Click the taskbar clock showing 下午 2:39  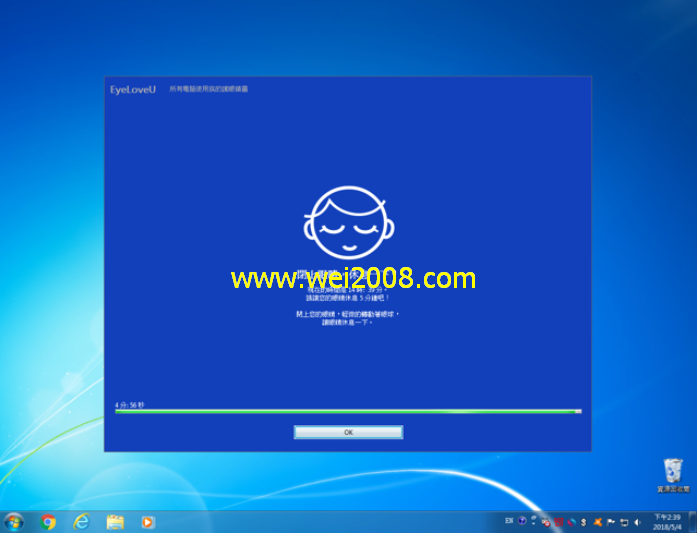click(667, 522)
